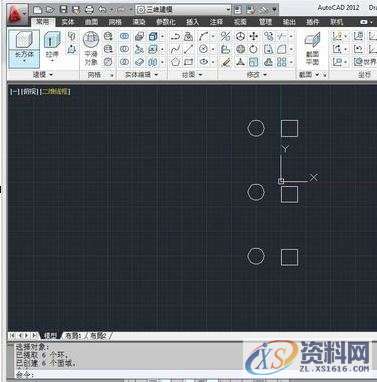377x382 pixels.
Task: Open the 三维建模 workspace dropdown
Action: coord(184,10)
